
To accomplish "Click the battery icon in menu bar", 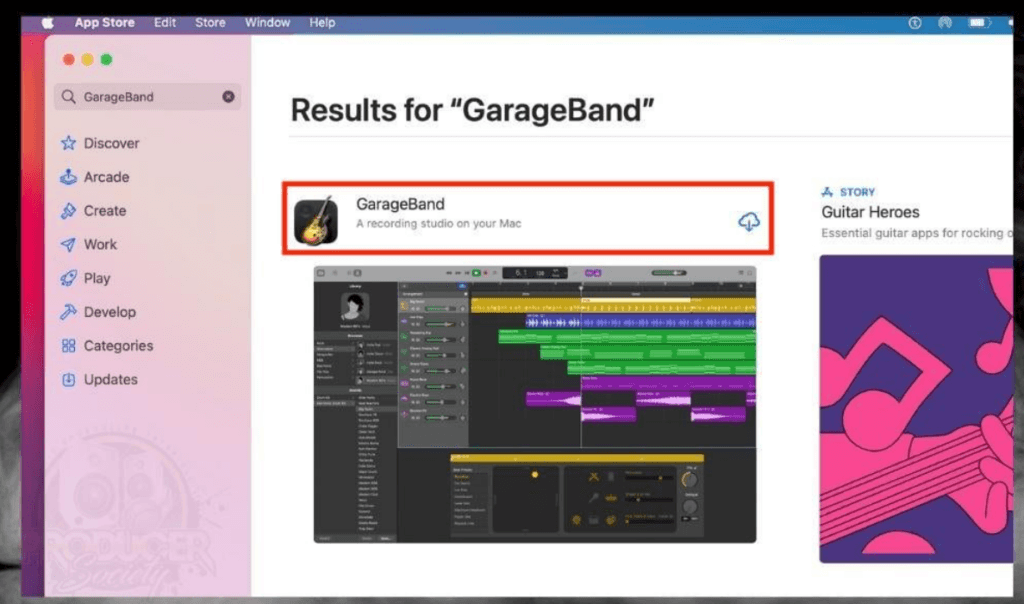I will (979, 23).
